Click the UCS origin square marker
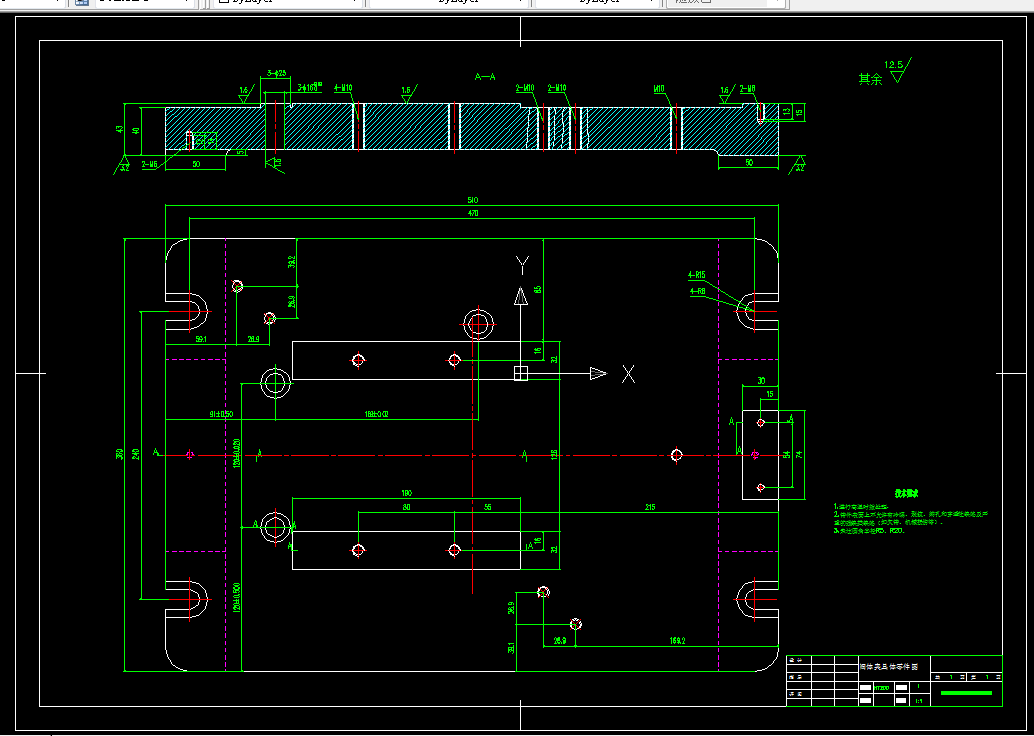This screenshot has height=736, width=1034. 521,374
